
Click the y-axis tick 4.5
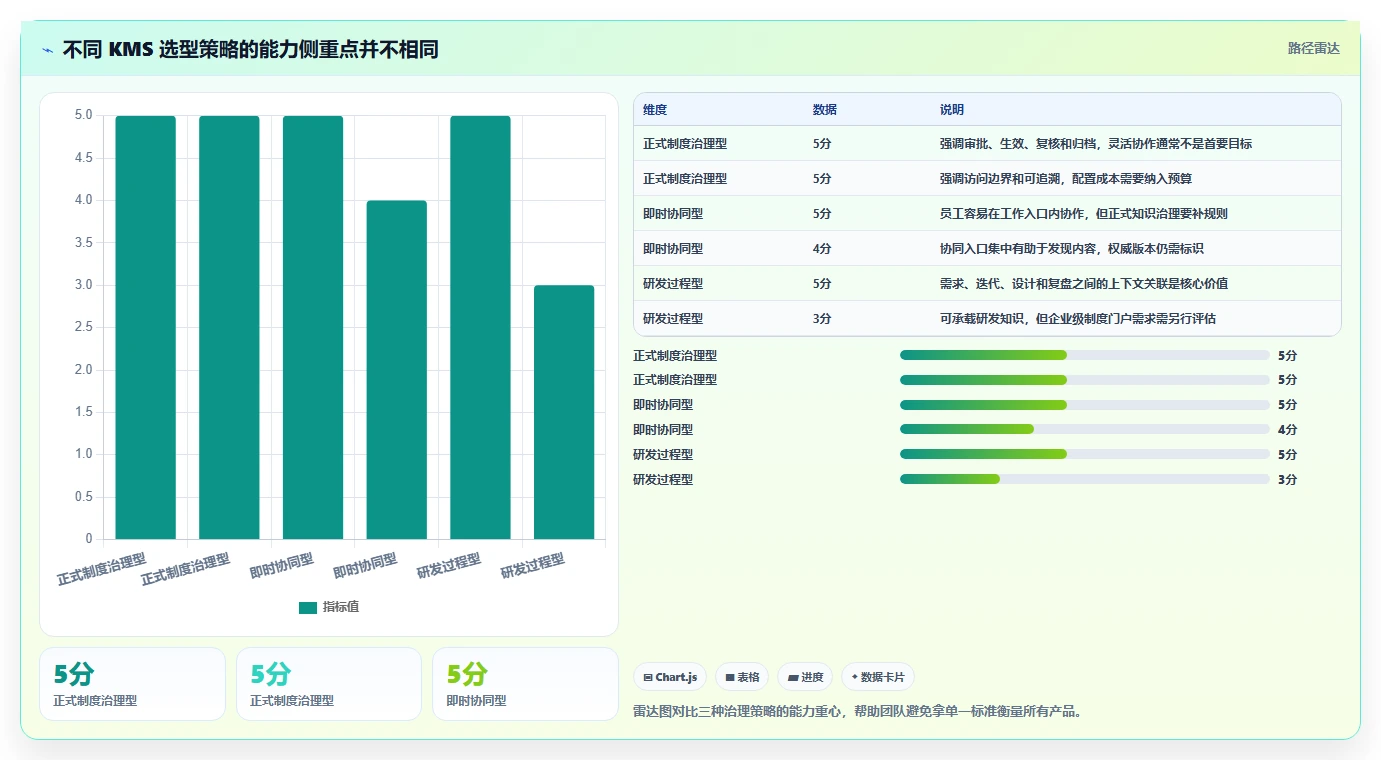pyautogui.click(x=83, y=158)
